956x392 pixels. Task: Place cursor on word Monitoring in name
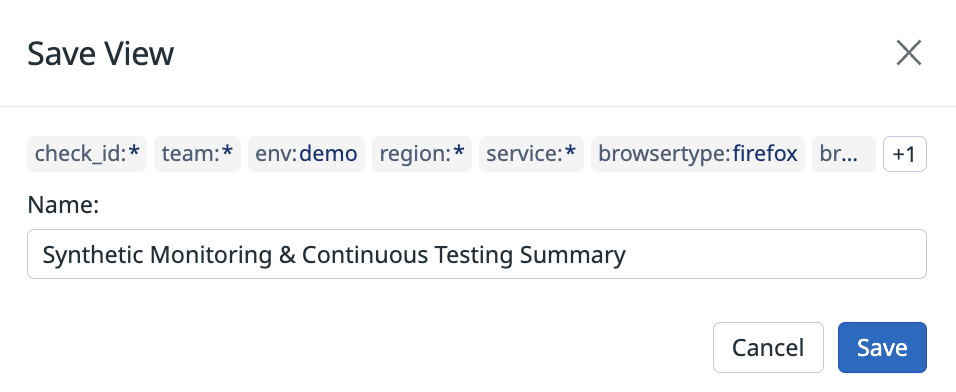pos(211,255)
